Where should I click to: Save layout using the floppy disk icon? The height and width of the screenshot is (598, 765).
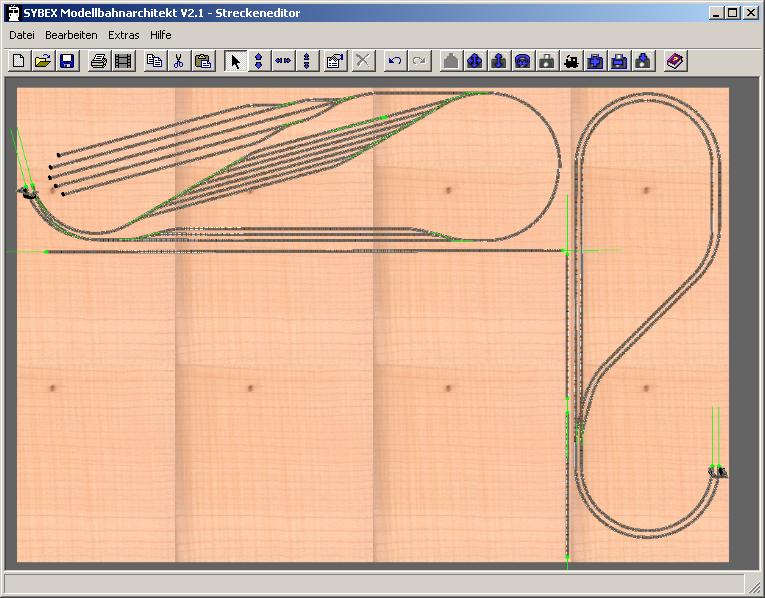(x=66, y=61)
